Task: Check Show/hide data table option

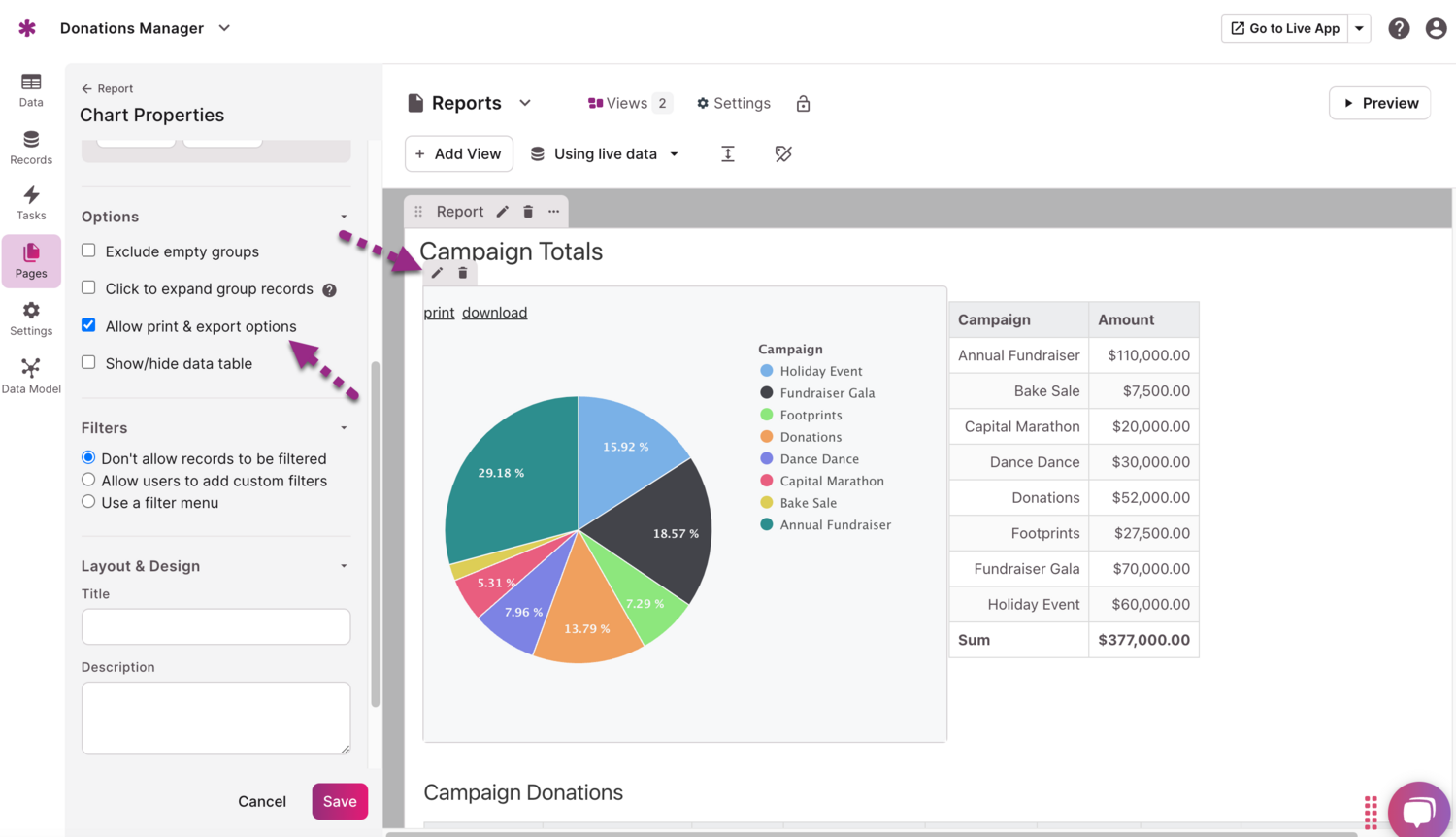Action: [x=88, y=362]
